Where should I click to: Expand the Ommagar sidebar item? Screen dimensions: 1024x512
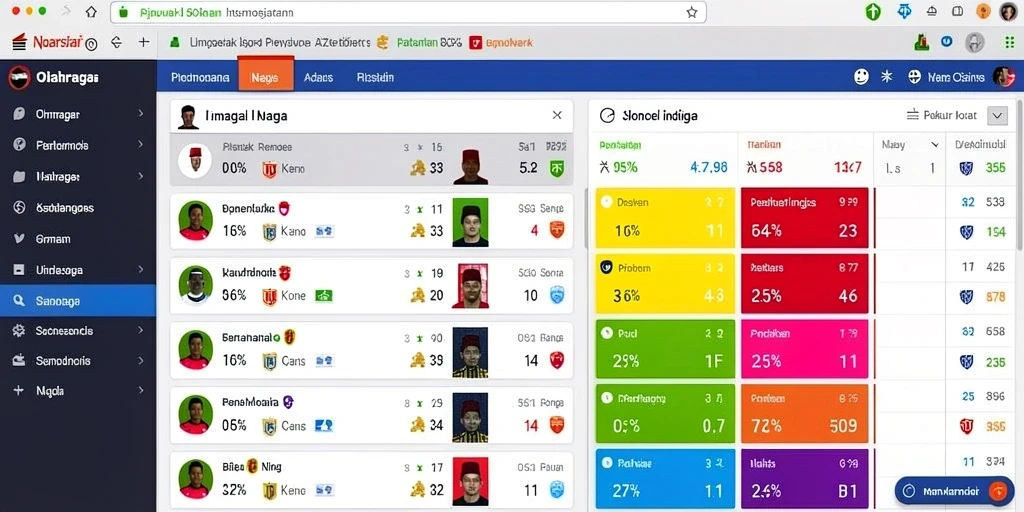click(140, 114)
